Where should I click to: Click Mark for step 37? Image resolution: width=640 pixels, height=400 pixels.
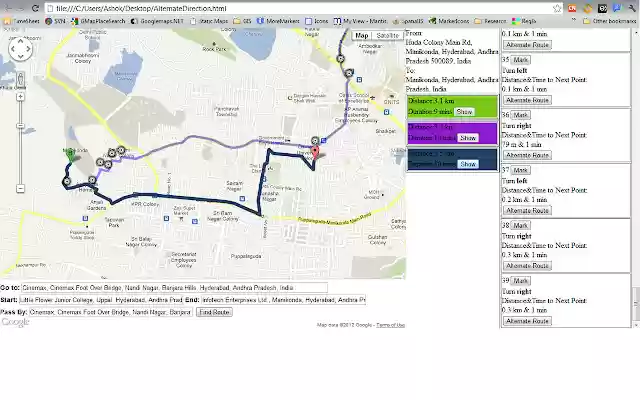point(520,170)
